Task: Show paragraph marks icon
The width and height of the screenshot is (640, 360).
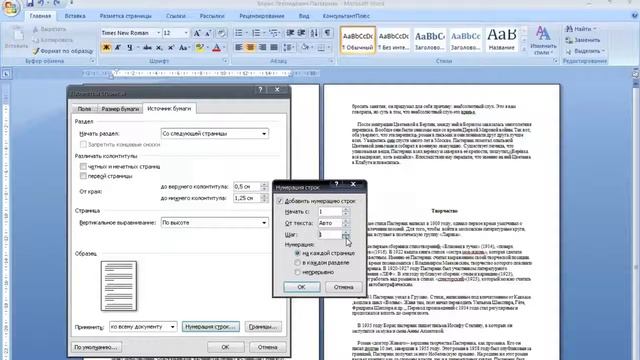Action: (327, 33)
